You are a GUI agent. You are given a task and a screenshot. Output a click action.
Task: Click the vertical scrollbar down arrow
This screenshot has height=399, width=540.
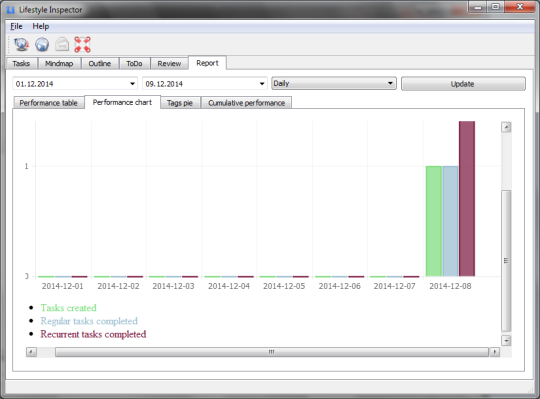click(506, 341)
